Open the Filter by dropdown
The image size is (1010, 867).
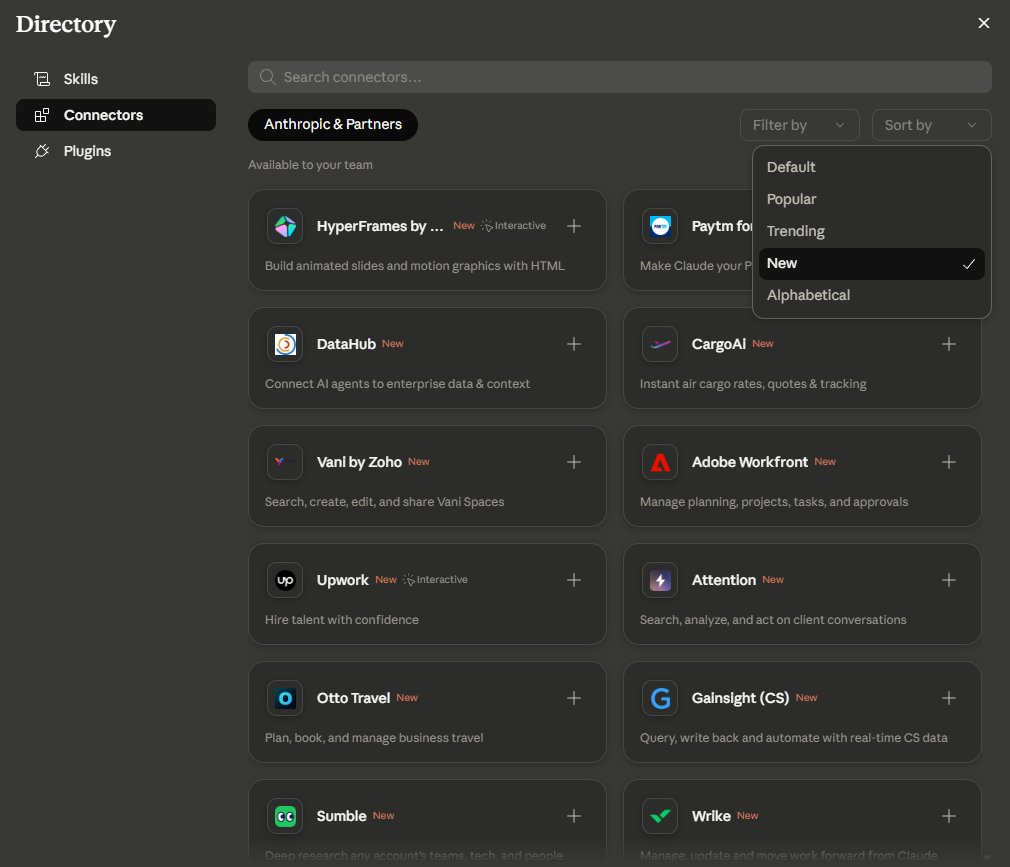click(x=799, y=125)
